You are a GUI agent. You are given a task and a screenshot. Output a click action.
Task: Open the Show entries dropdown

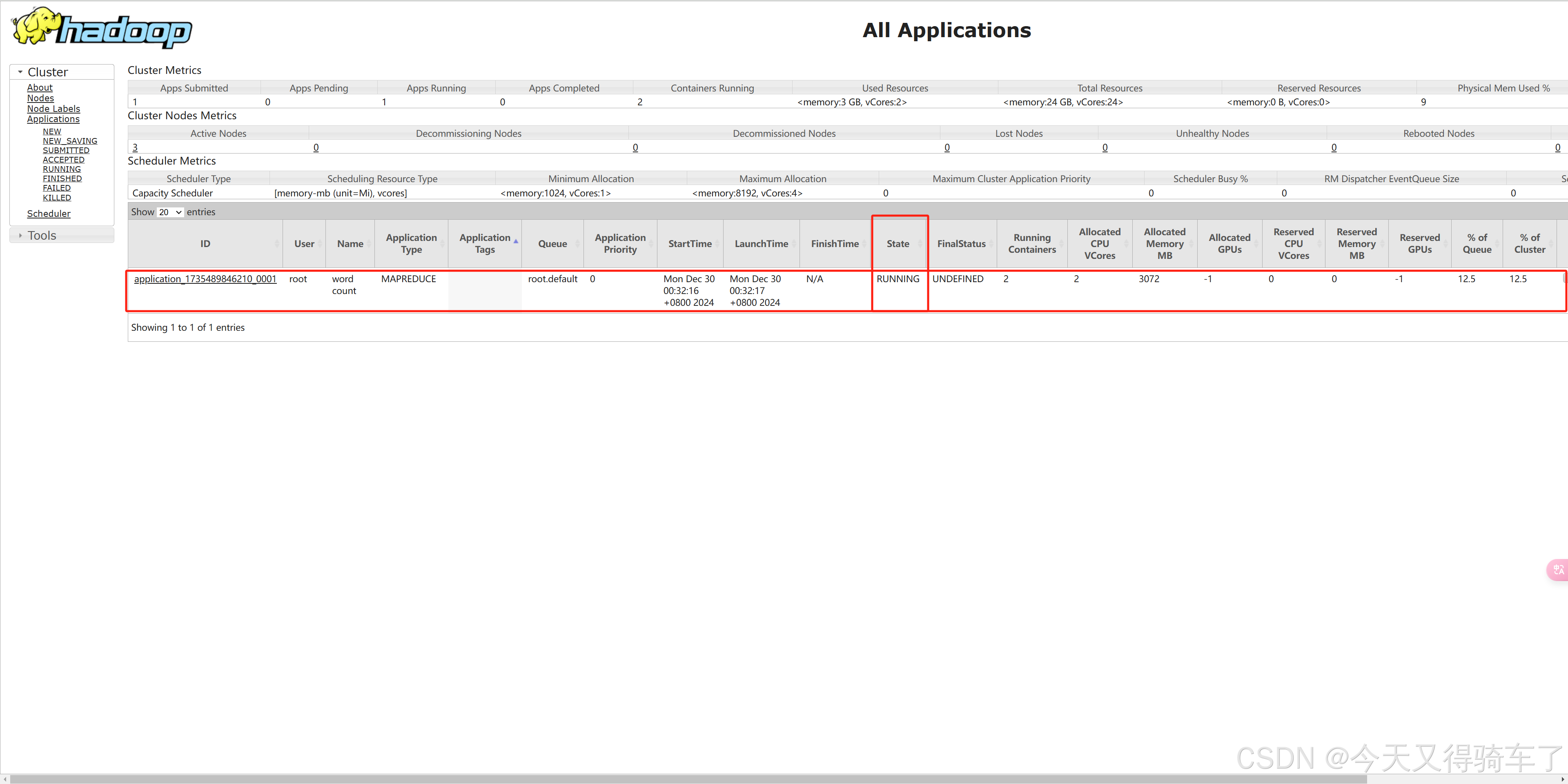click(x=170, y=212)
